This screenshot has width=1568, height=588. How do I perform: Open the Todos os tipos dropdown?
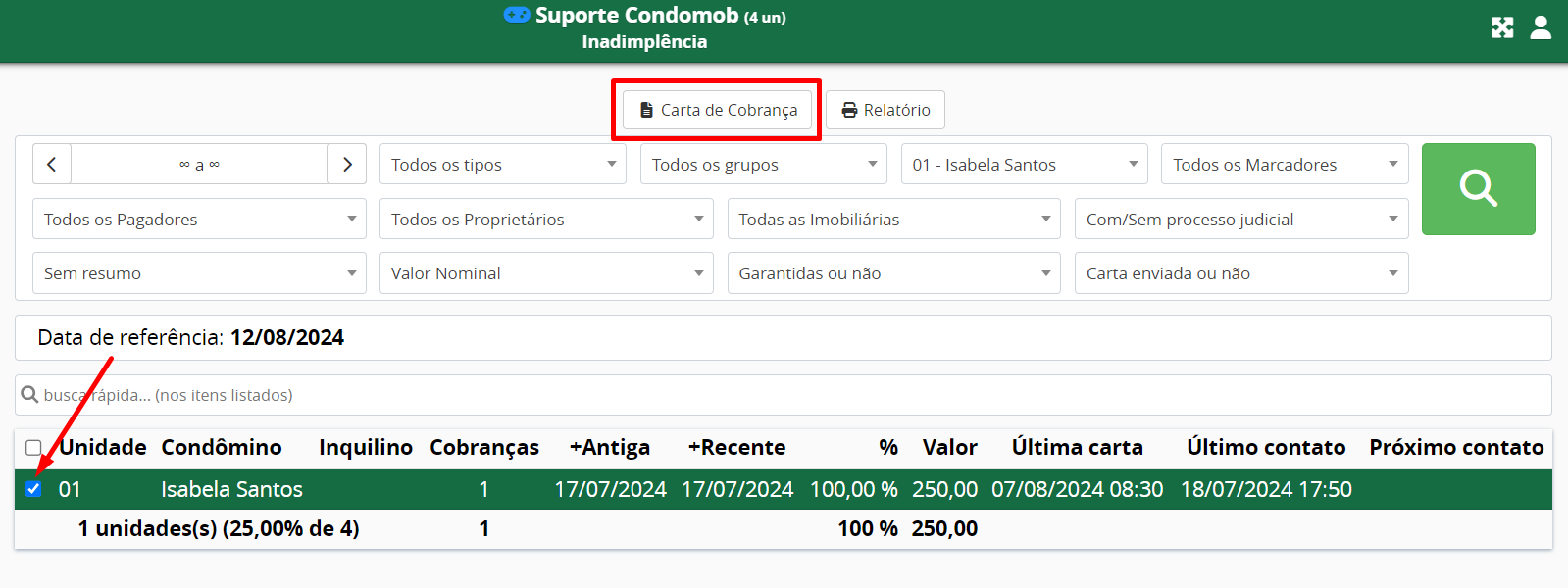click(x=502, y=165)
